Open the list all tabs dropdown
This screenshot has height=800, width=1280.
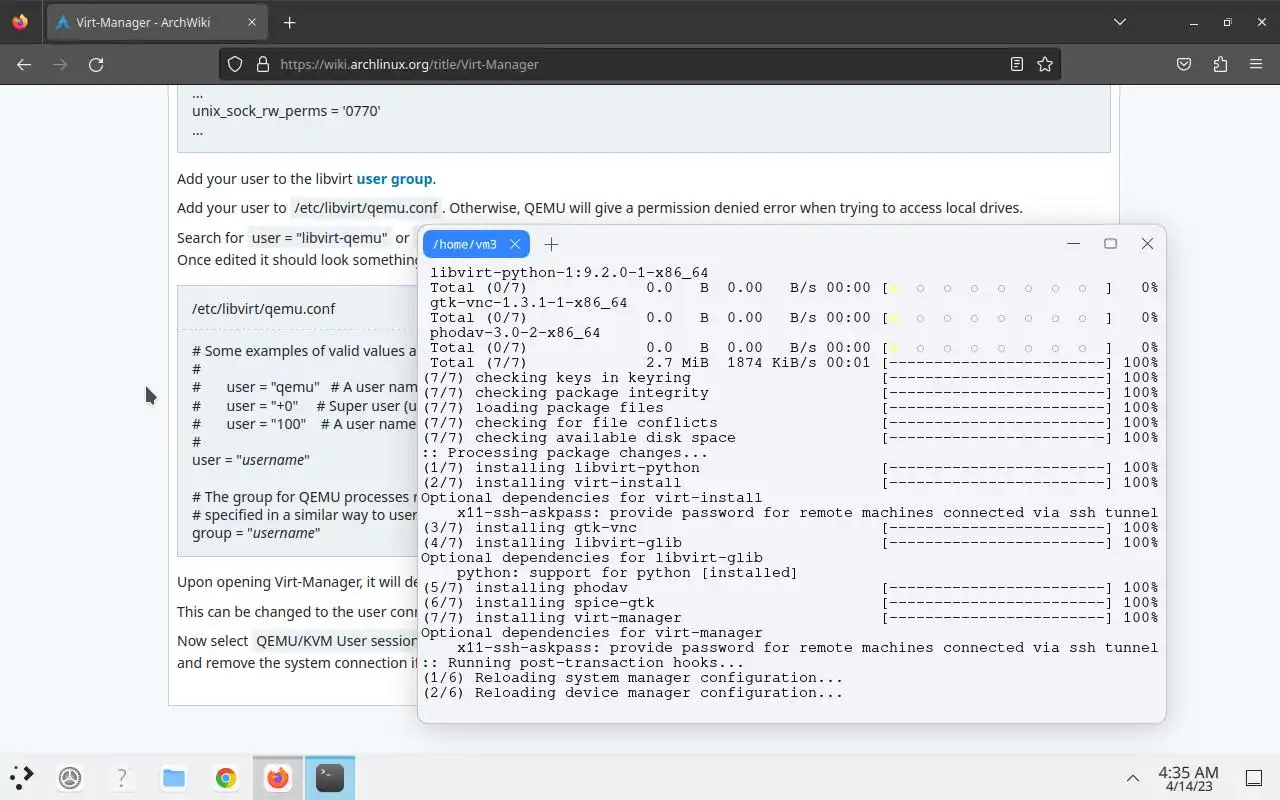coord(1120,22)
